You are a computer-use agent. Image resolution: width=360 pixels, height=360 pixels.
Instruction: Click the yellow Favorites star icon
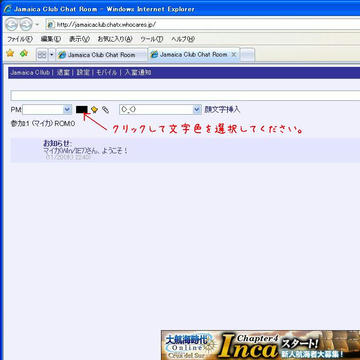(10, 54)
